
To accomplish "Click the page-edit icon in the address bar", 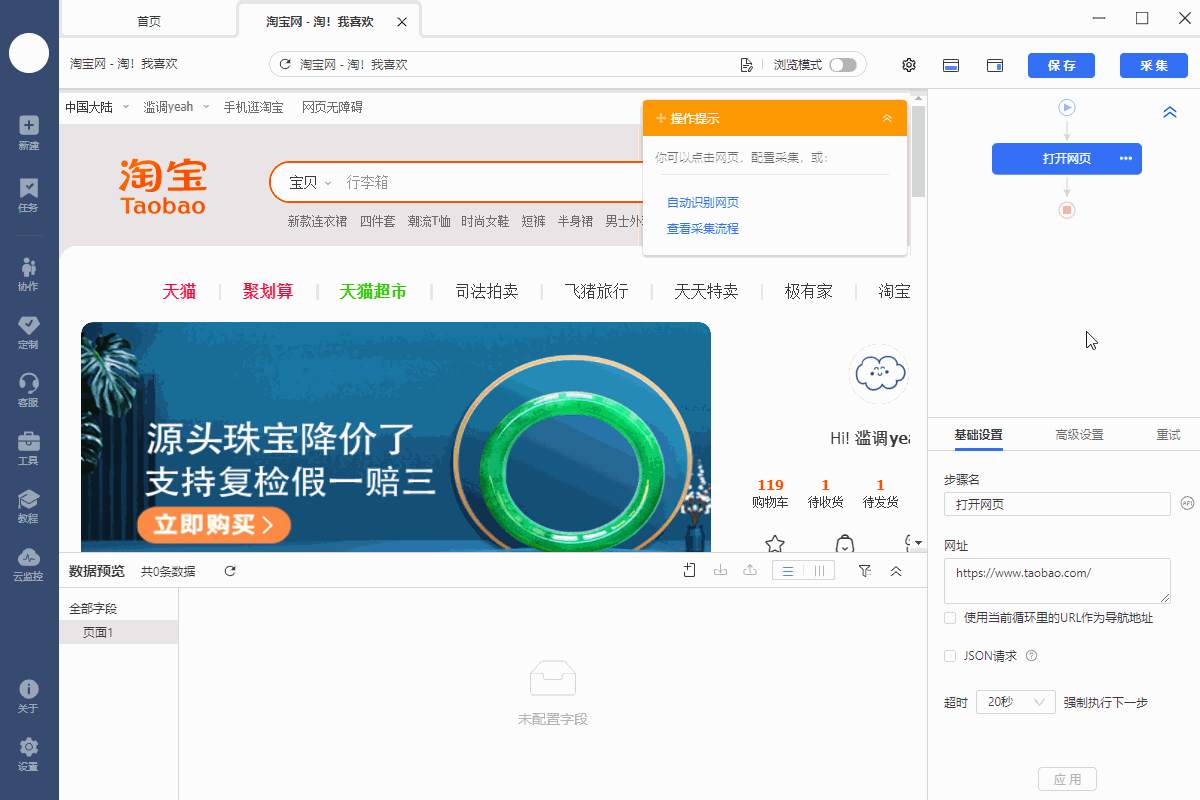I will (746, 65).
